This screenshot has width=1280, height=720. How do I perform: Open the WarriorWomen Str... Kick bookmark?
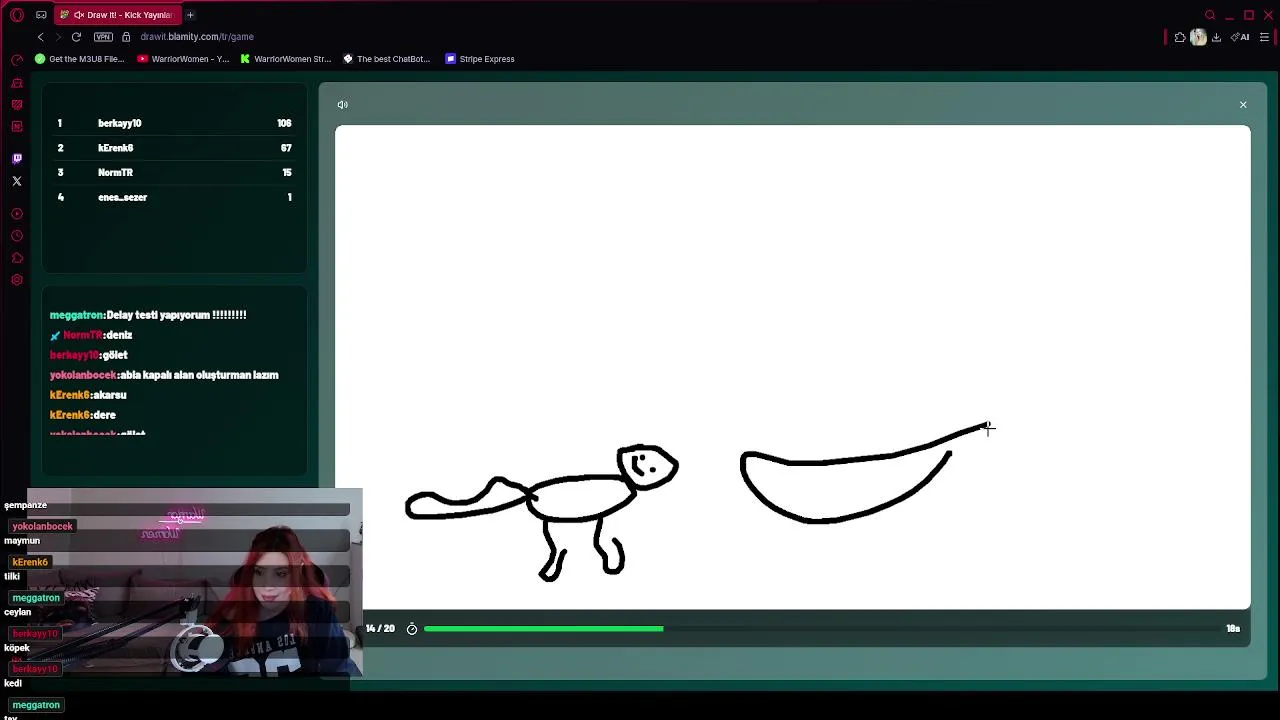tap(285, 59)
